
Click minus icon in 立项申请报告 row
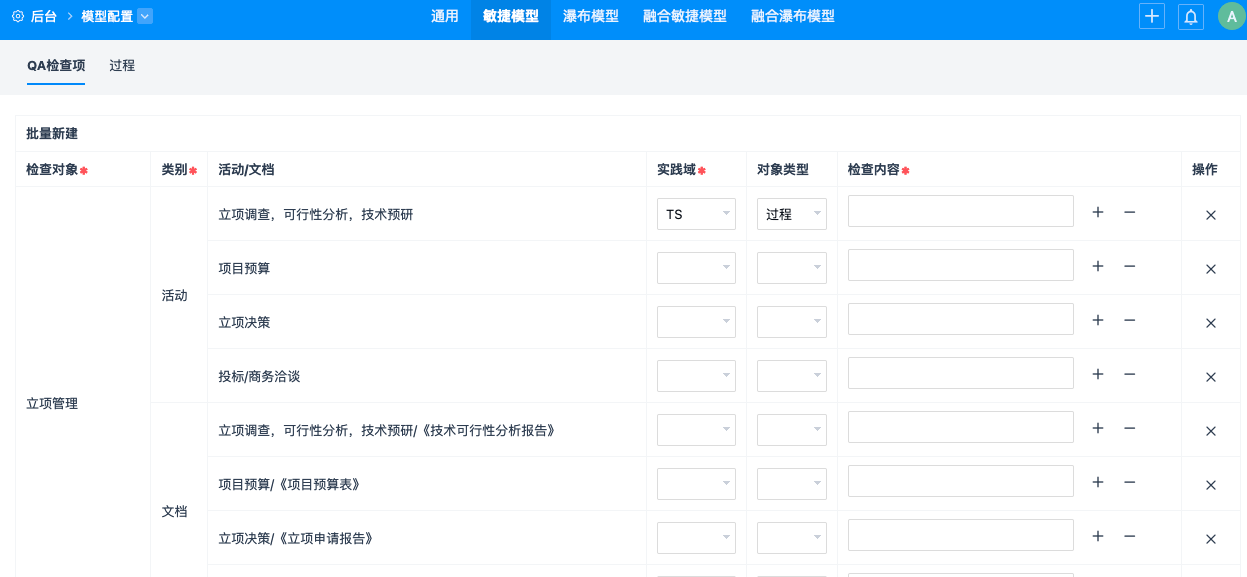click(1129, 536)
